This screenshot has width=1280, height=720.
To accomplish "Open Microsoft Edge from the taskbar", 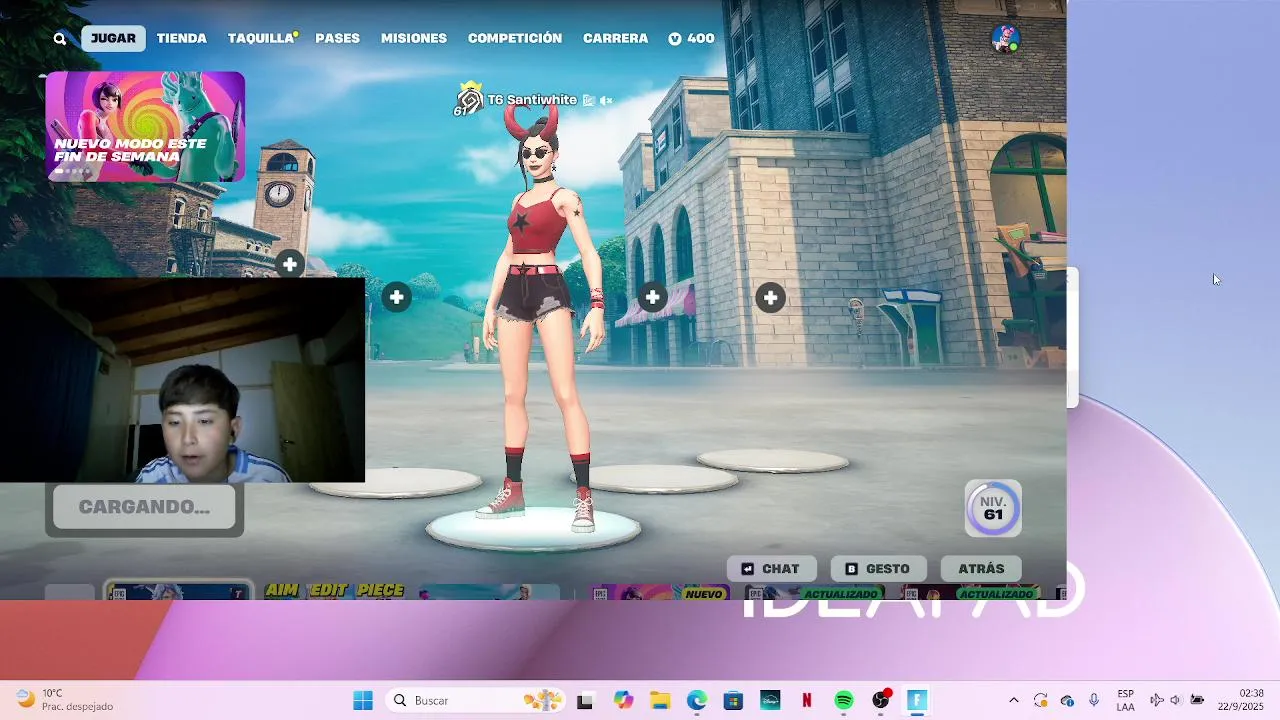I will (697, 700).
